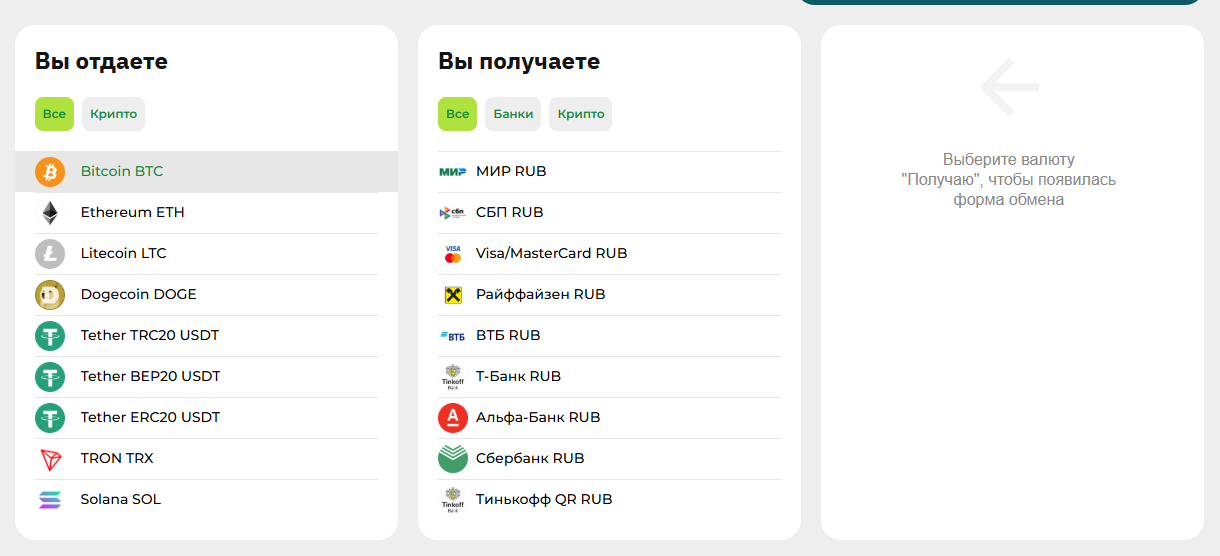1220x556 pixels.
Task: Pick the Litecoin grey icon
Action: coord(50,254)
